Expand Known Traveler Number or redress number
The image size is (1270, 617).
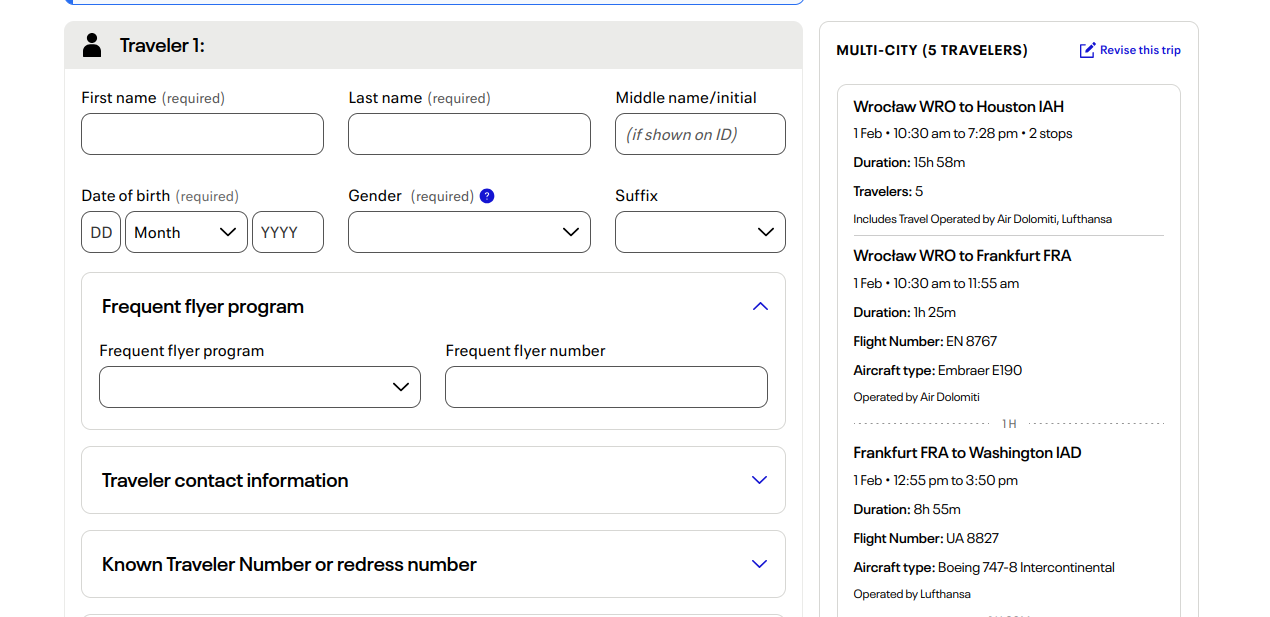pyautogui.click(x=433, y=564)
